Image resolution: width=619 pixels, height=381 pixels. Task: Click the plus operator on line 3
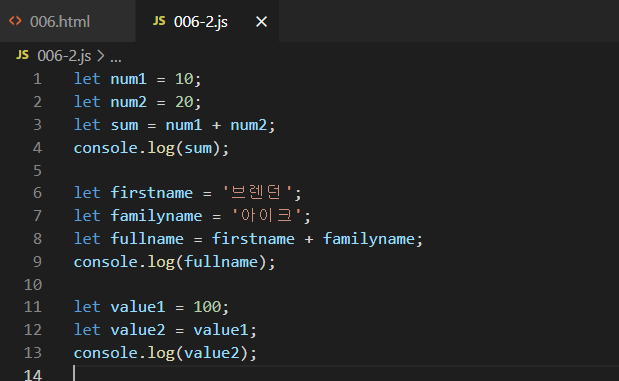[216, 125]
